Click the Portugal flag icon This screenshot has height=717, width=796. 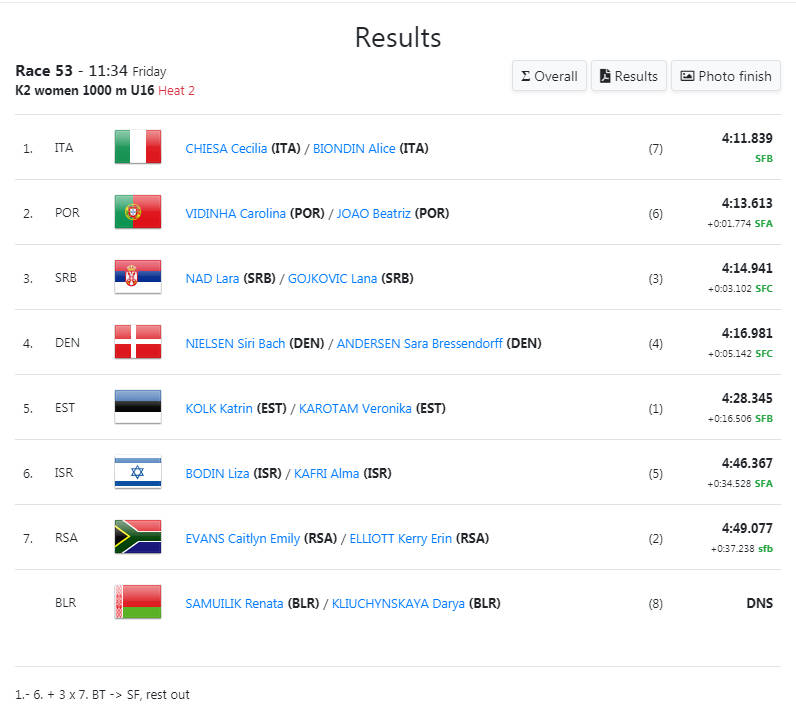[138, 212]
